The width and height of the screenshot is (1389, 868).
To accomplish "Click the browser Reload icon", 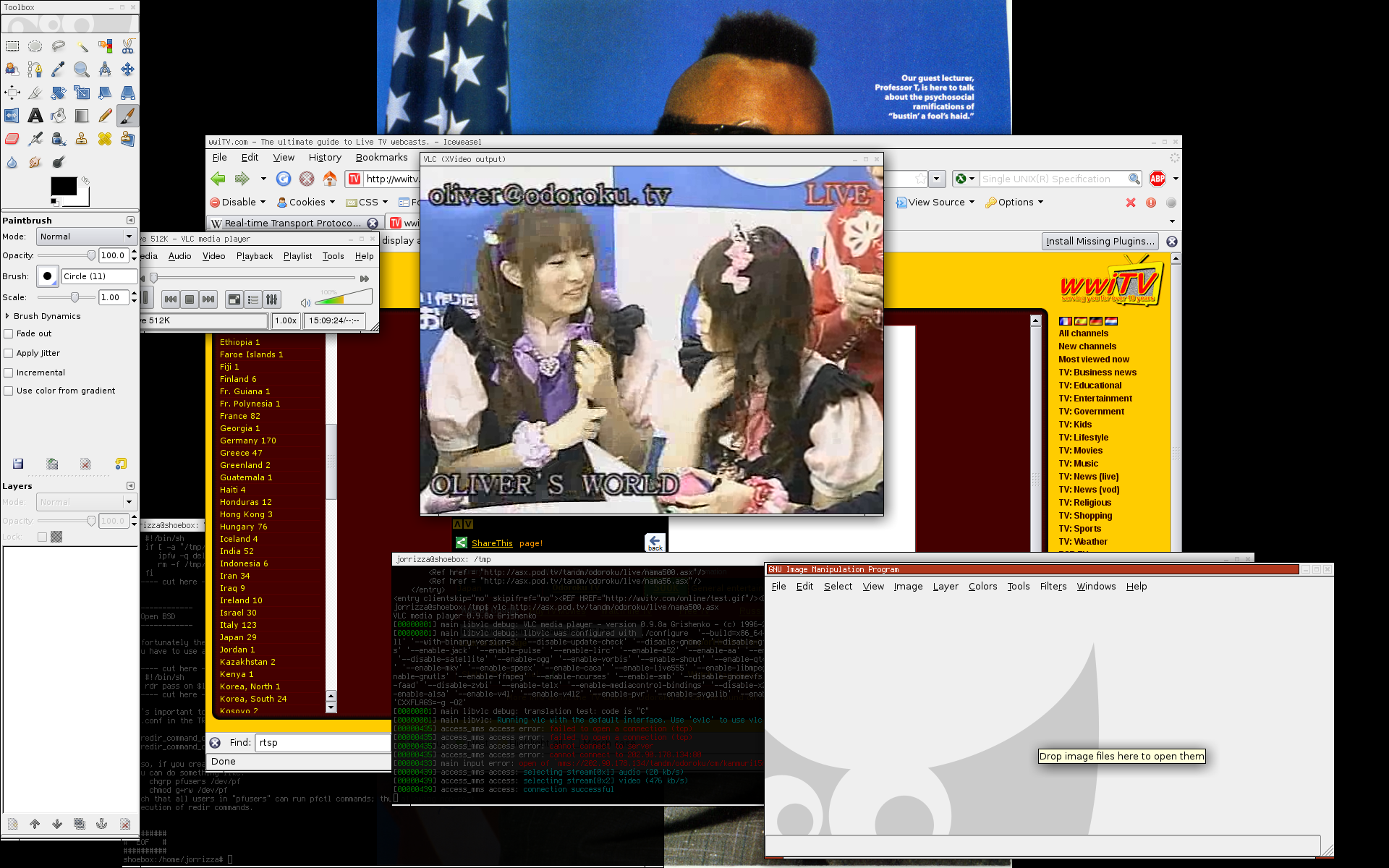I will coord(284,179).
